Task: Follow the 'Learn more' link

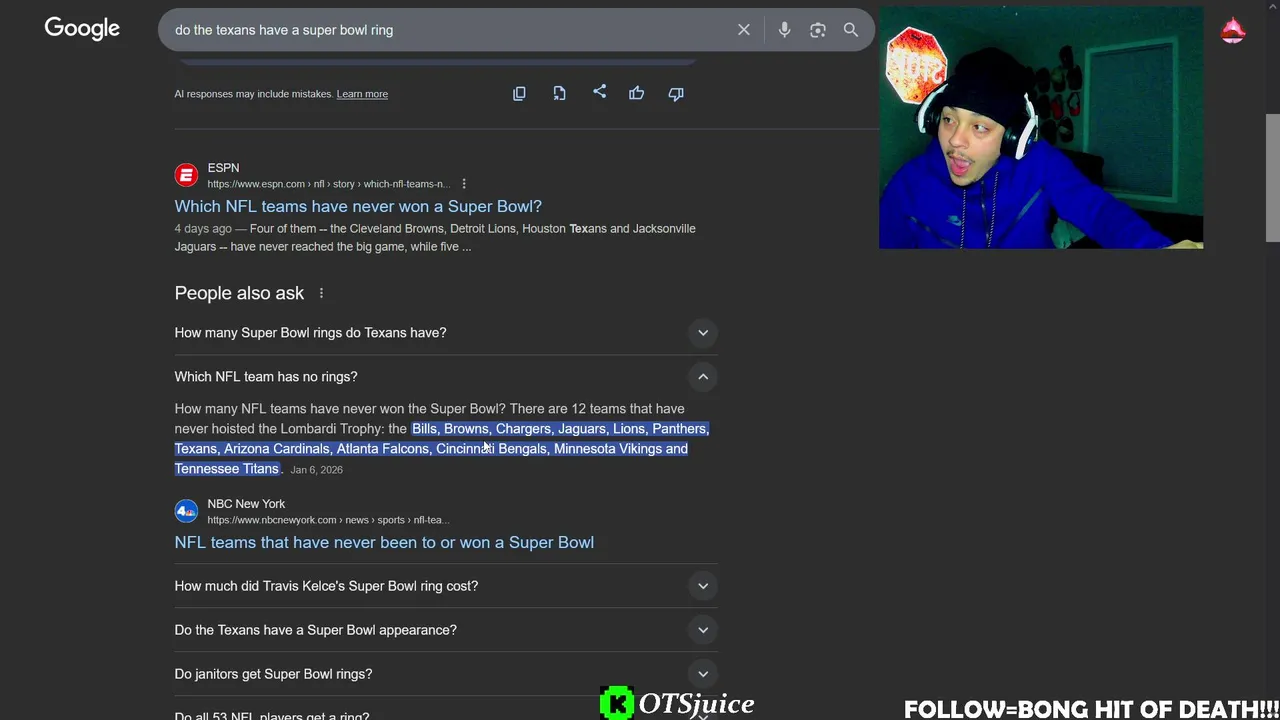Action: click(x=362, y=94)
